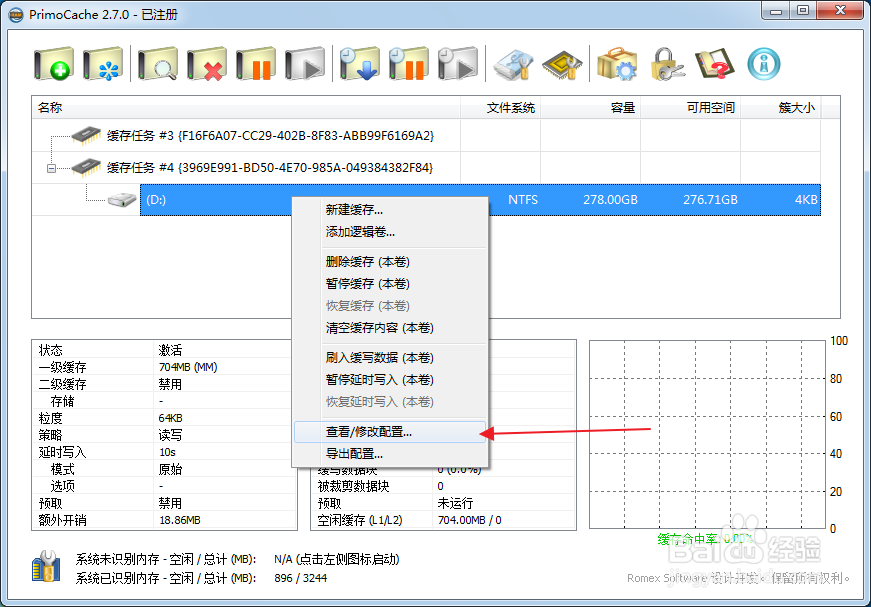The width and height of the screenshot is (871, 607).
Task: Minimize the PrimoCache window
Action: [775, 10]
